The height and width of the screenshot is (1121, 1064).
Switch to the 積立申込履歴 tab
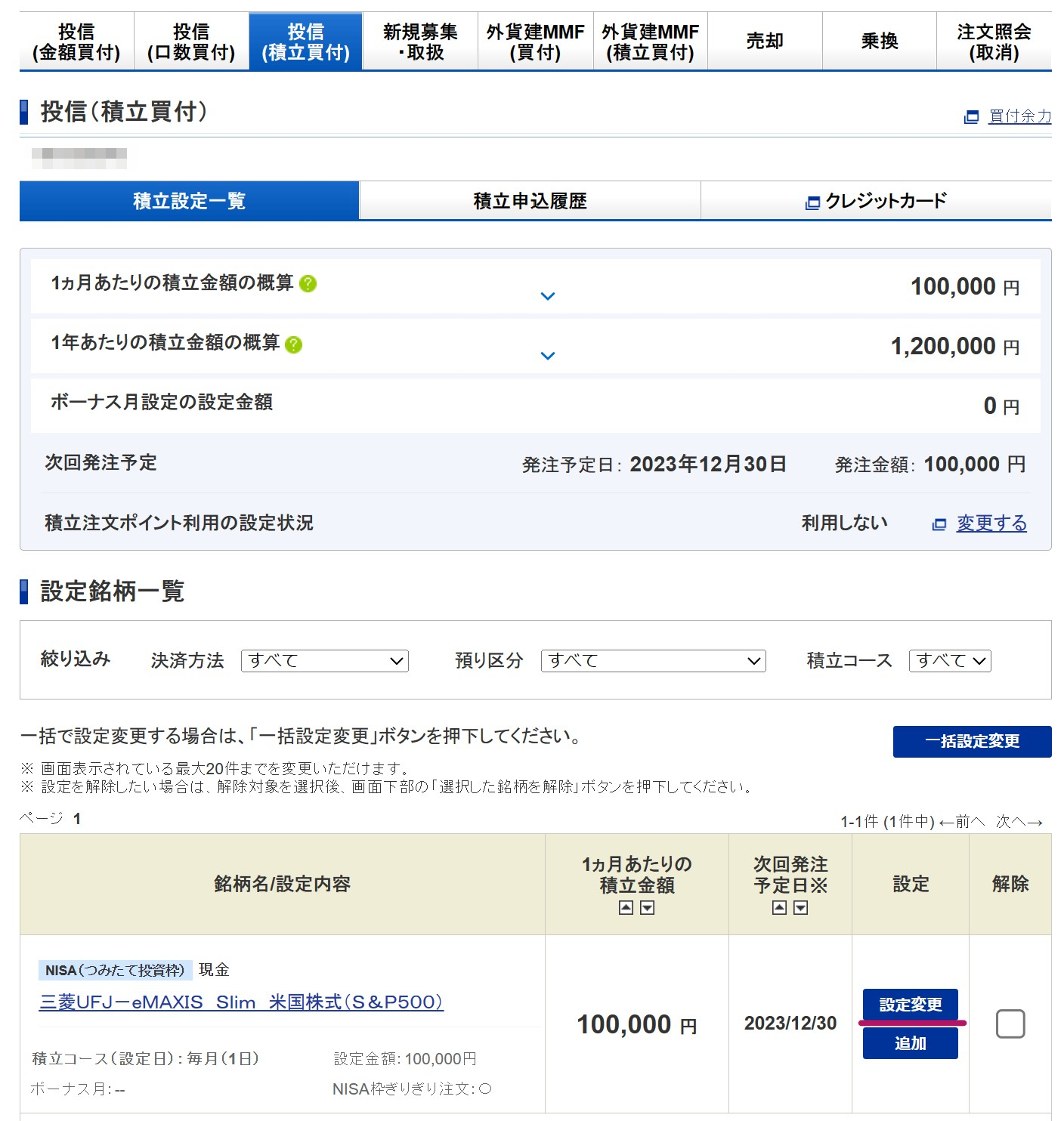(x=530, y=201)
